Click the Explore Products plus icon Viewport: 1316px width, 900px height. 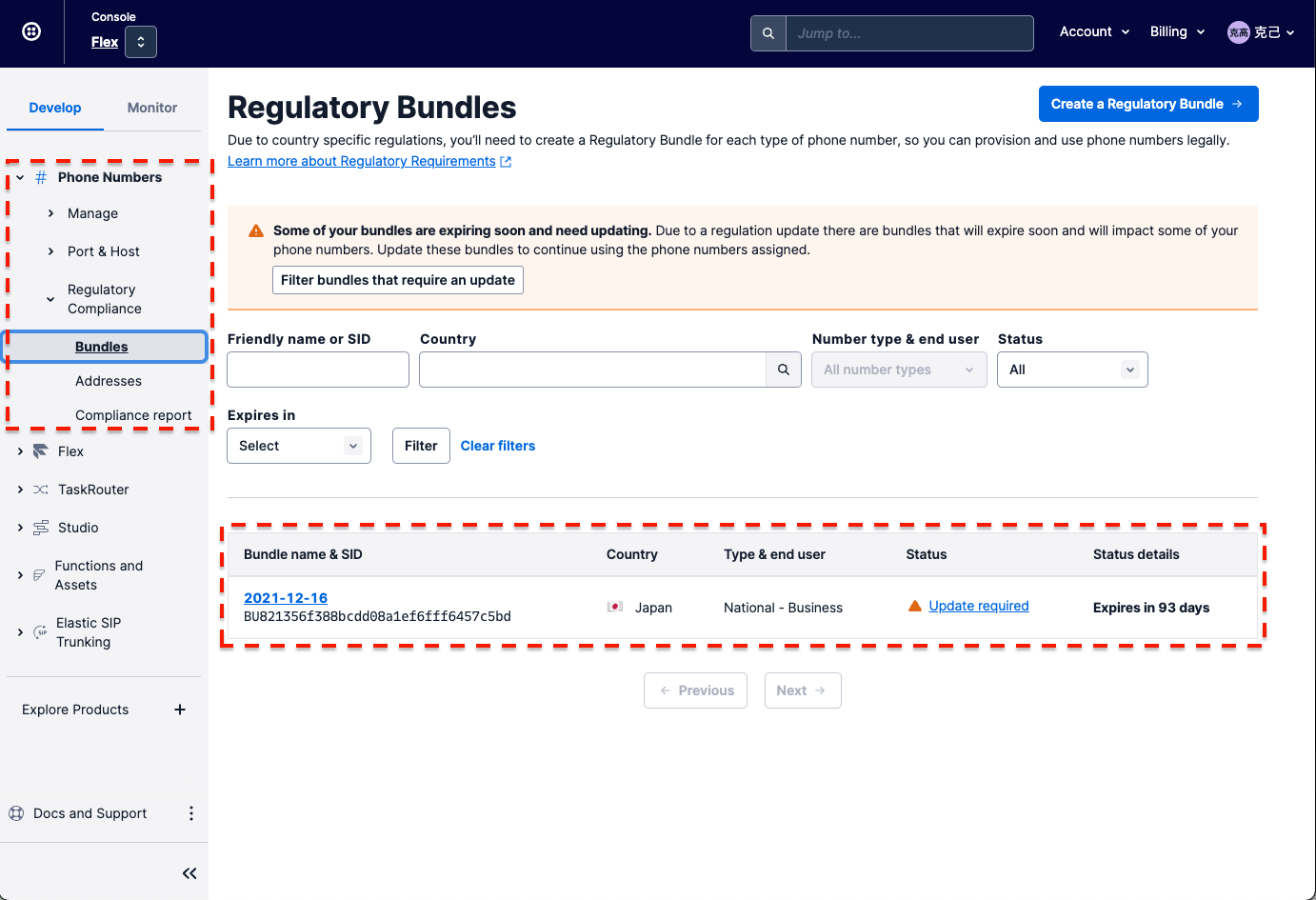(x=180, y=710)
